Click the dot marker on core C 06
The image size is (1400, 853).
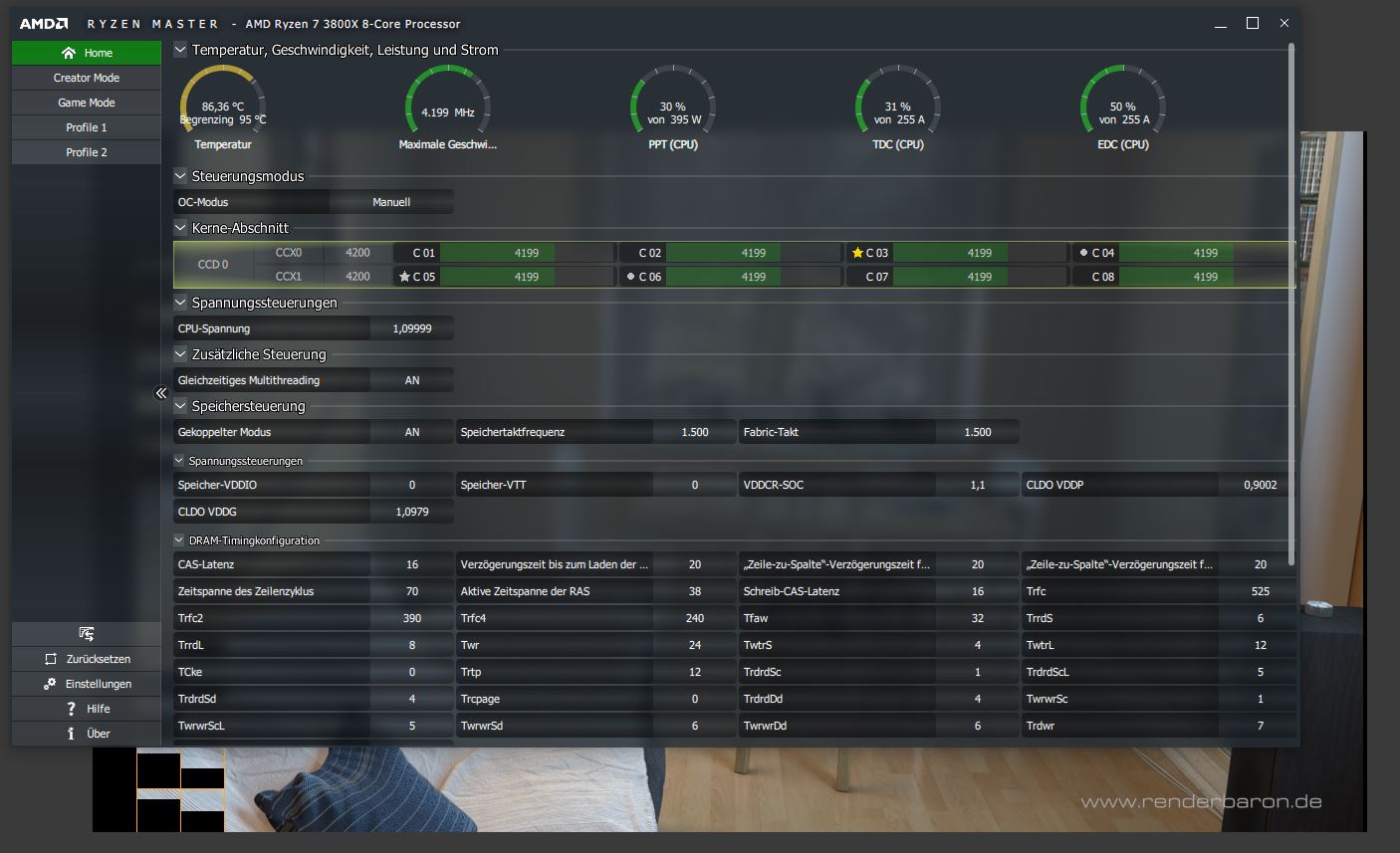click(x=630, y=277)
